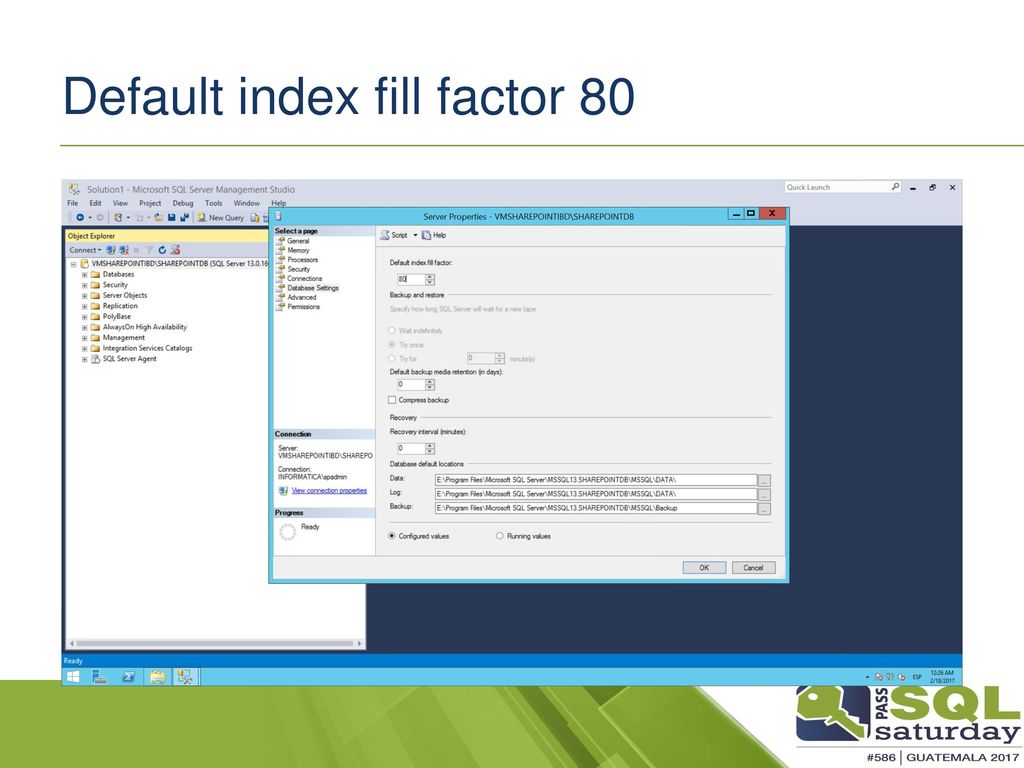
Task: Select the Permissions page
Action: tap(304, 306)
